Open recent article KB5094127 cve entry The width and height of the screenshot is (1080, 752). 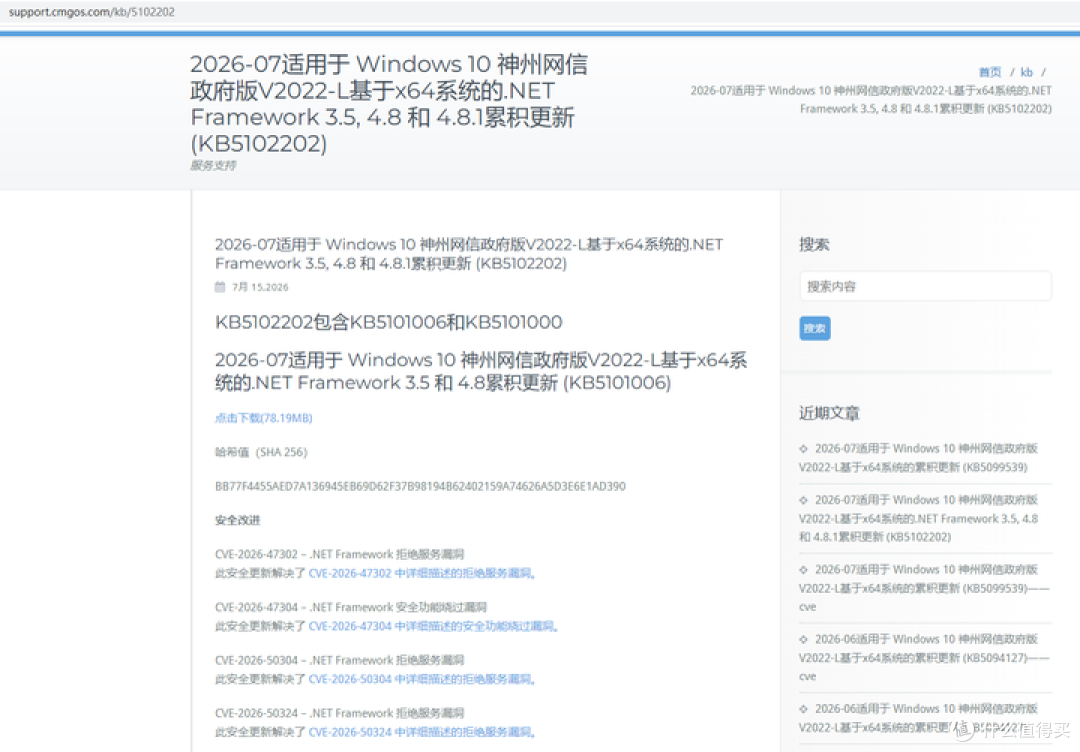pyautogui.click(x=923, y=658)
